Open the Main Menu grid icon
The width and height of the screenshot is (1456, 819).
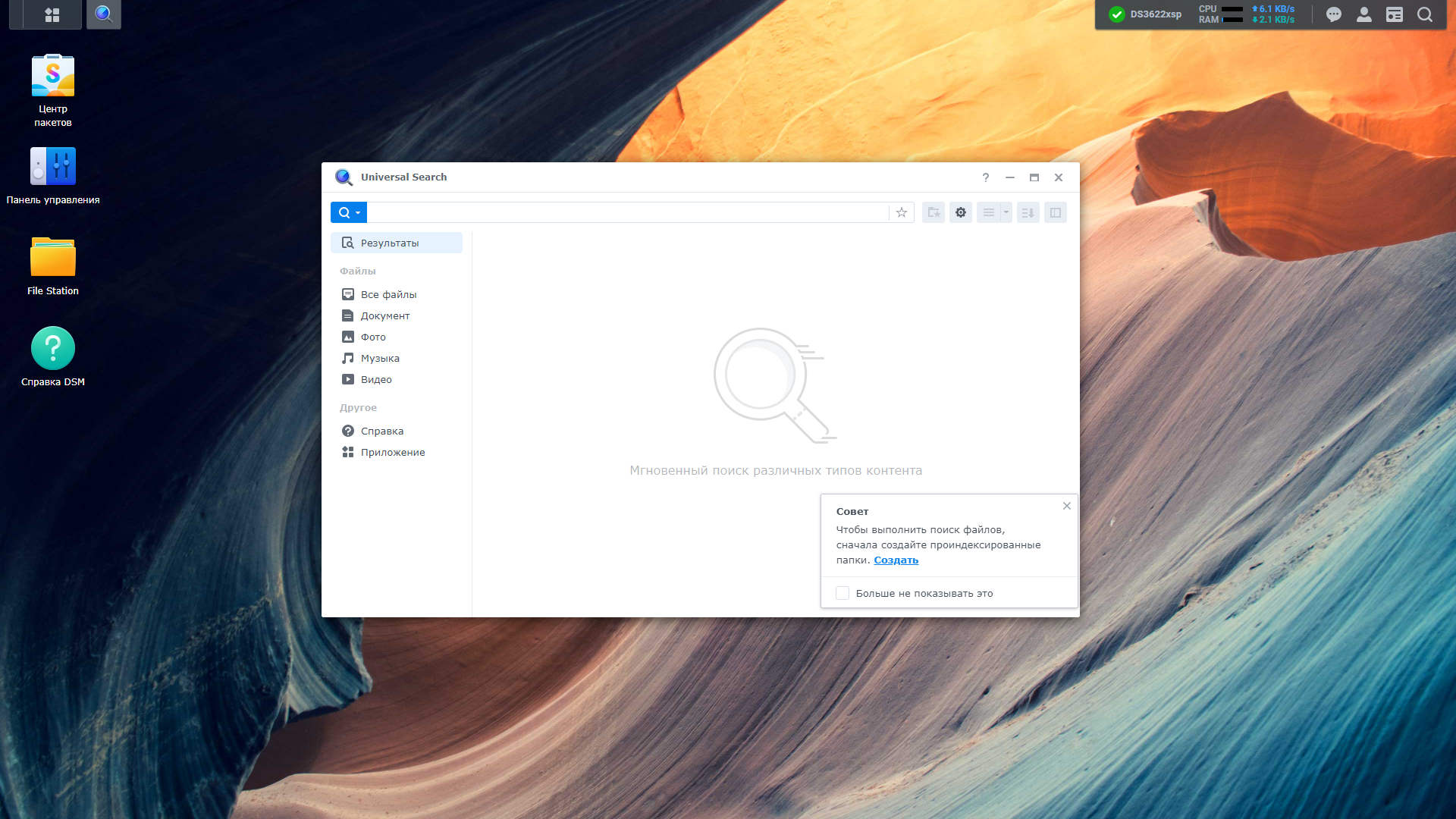click(x=52, y=14)
